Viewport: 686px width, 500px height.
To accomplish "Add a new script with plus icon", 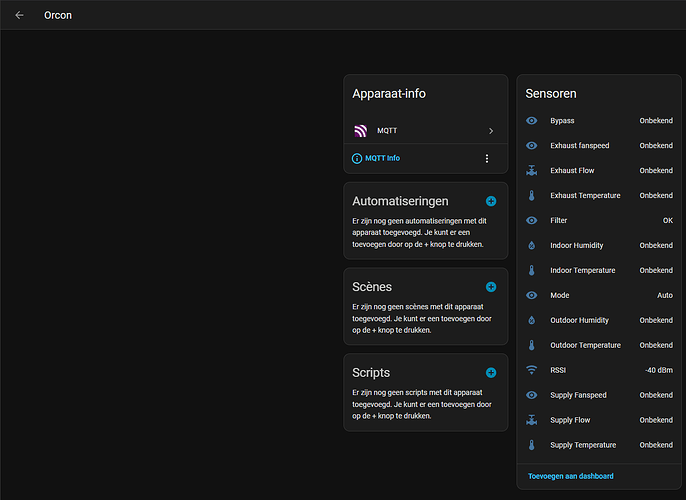I will click(x=491, y=372).
